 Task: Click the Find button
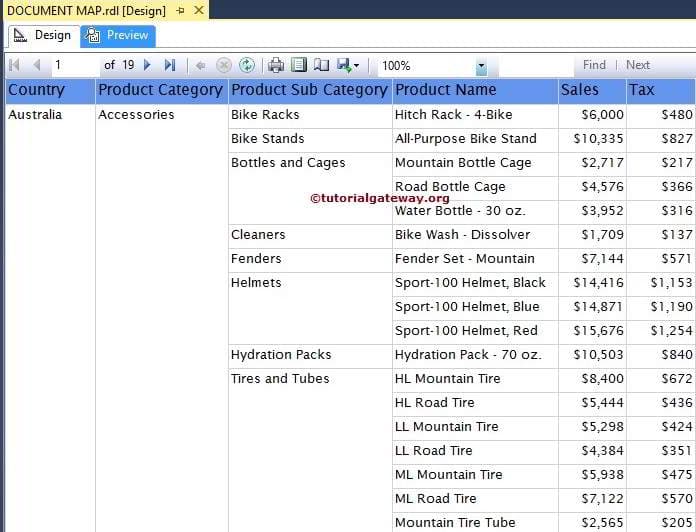(594, 65)
